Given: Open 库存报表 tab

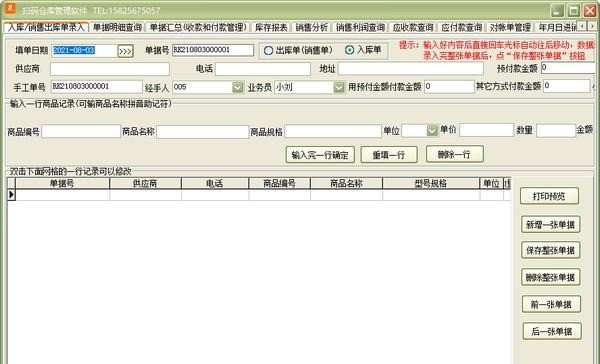Looking at the screenshot, I should click(271, 28).
